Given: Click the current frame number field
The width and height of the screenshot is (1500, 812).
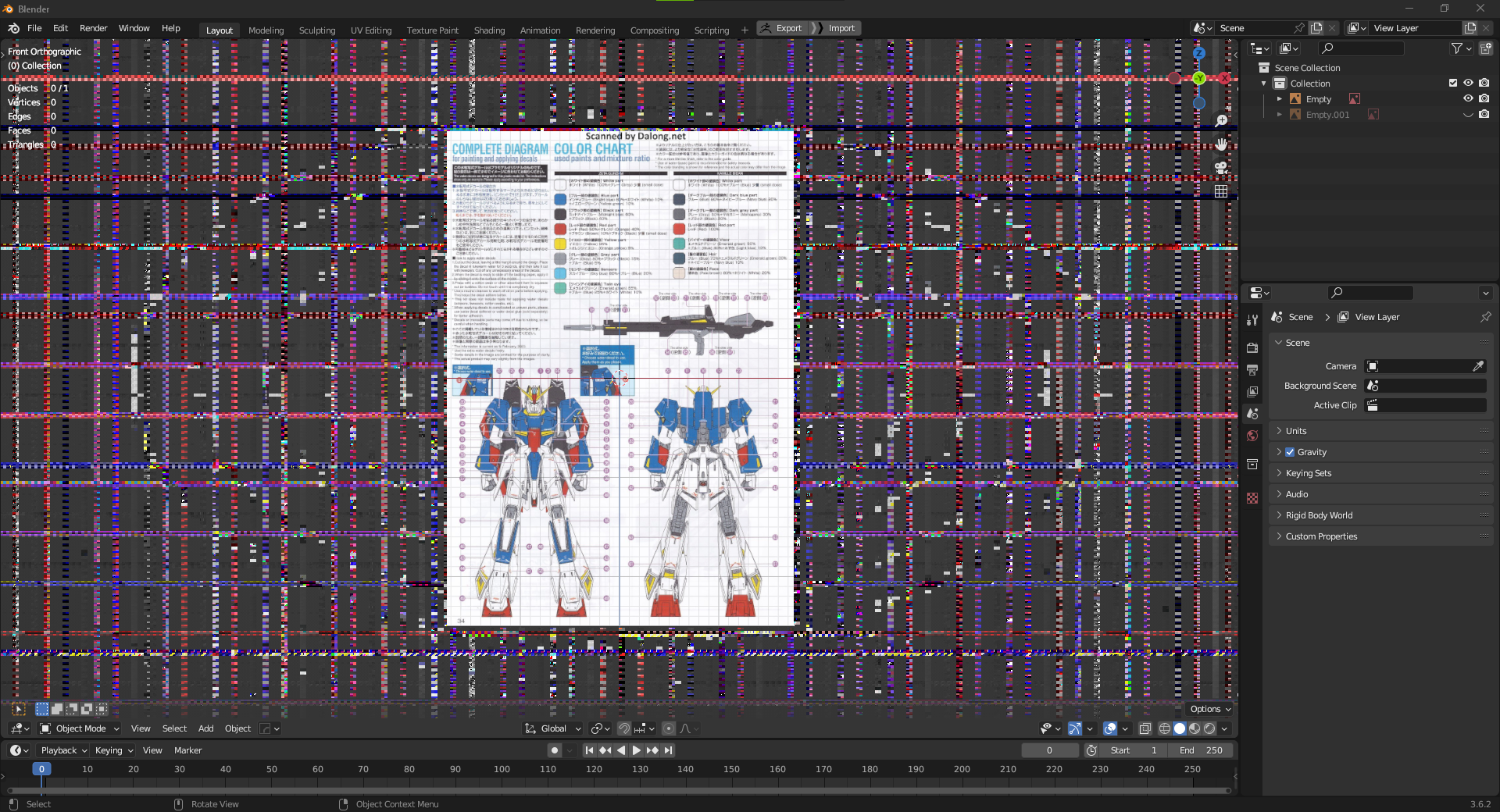Looking at the screenshot, I should 1049,750.
